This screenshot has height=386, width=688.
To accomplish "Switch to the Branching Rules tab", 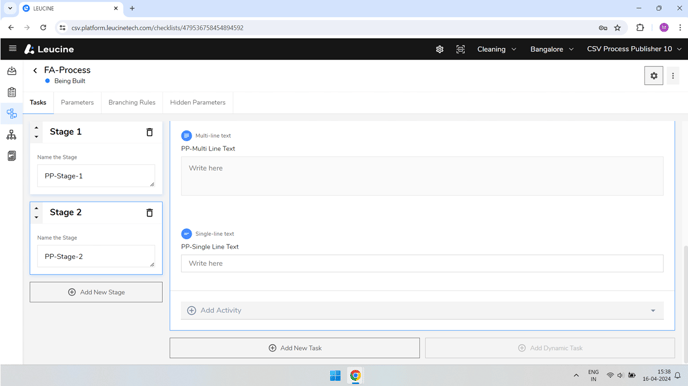I will point(132,102).
